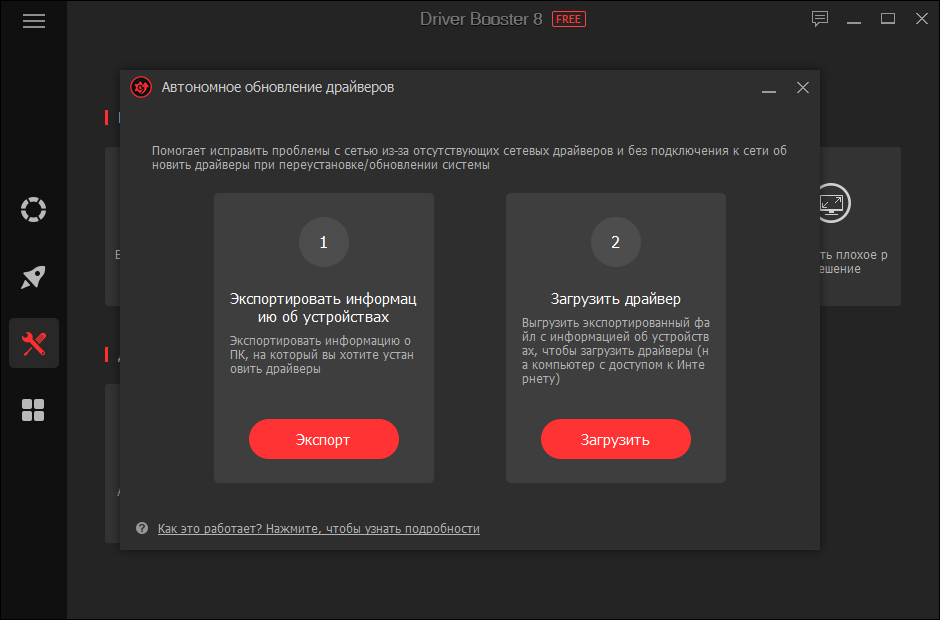Maximize the Driver Booster main window
Screen dimensions: 940x620
pyautogui.click(x=888, y=19)
